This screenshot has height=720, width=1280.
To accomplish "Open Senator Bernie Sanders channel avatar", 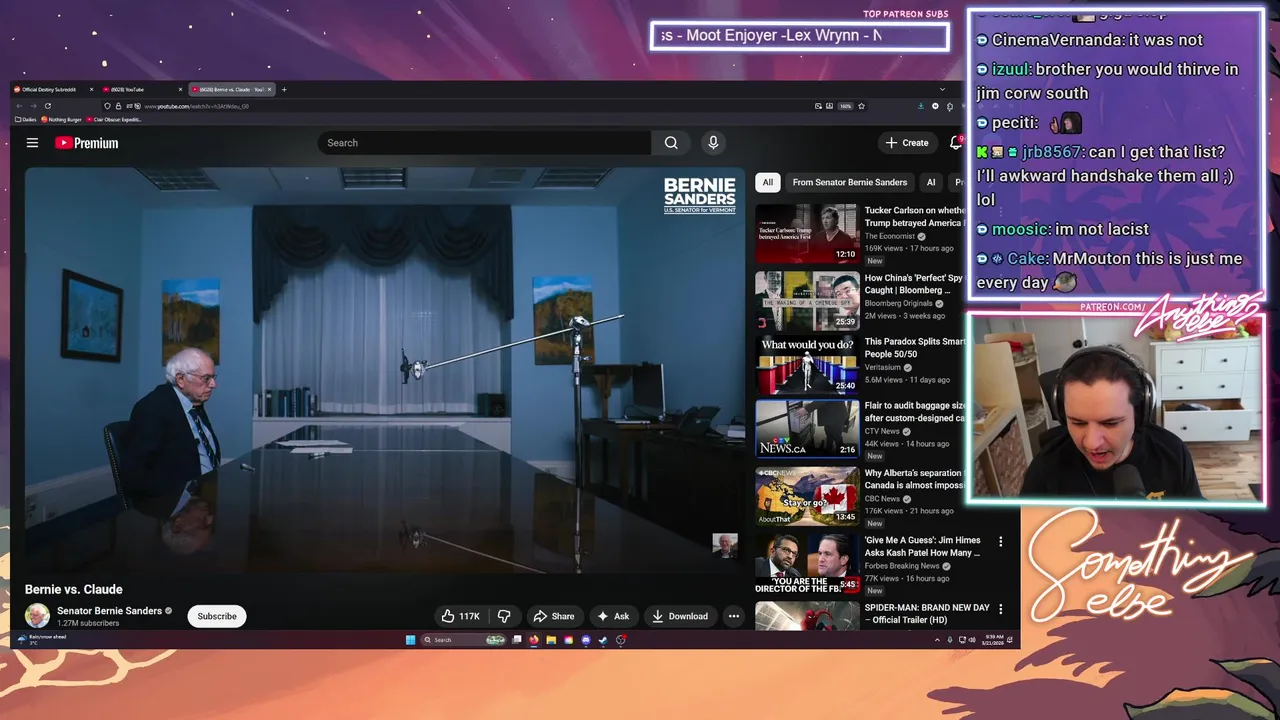I will pyautogui.click(x=37, y=616).
